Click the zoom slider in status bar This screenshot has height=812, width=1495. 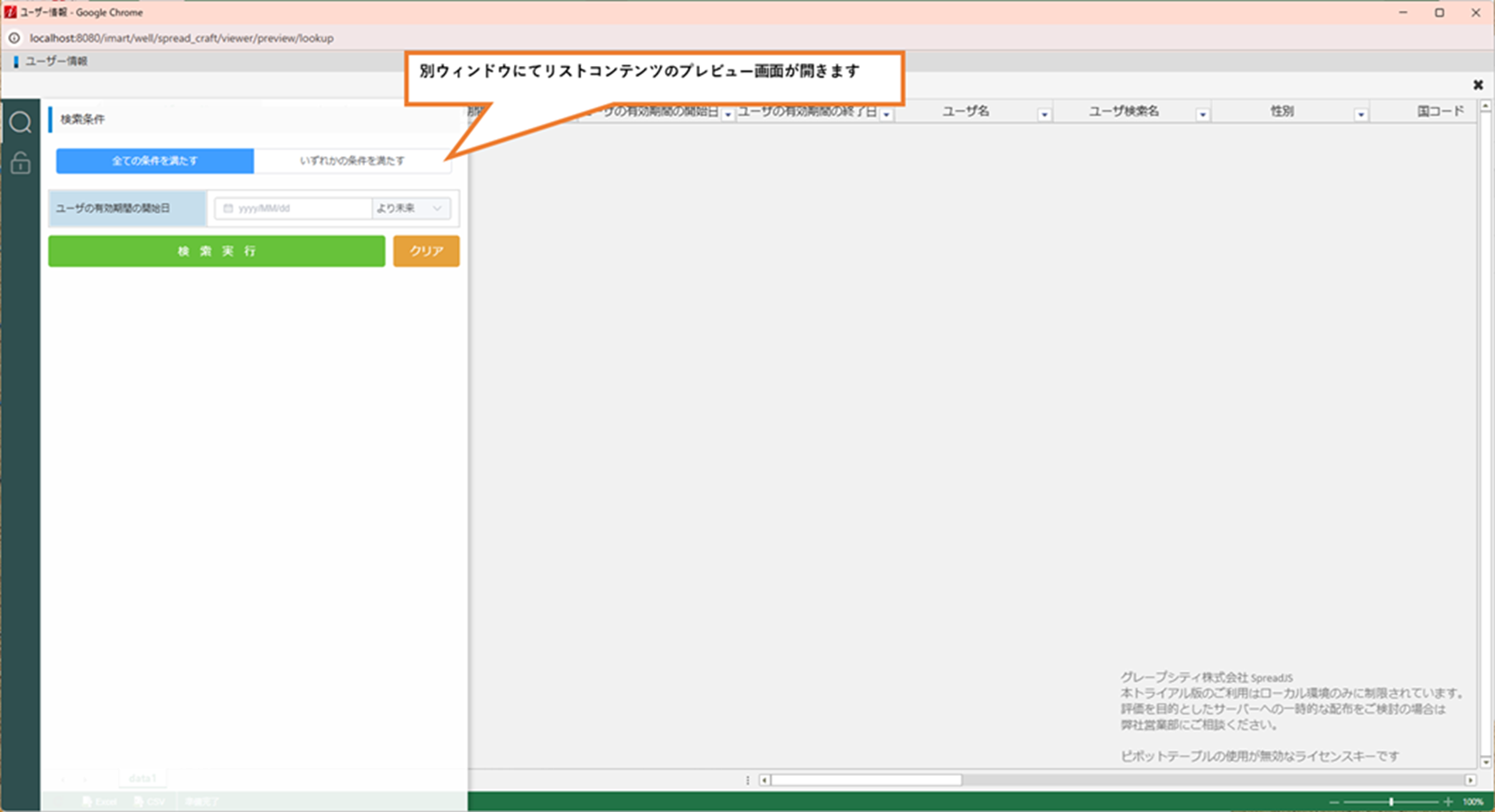point(1391,802)
